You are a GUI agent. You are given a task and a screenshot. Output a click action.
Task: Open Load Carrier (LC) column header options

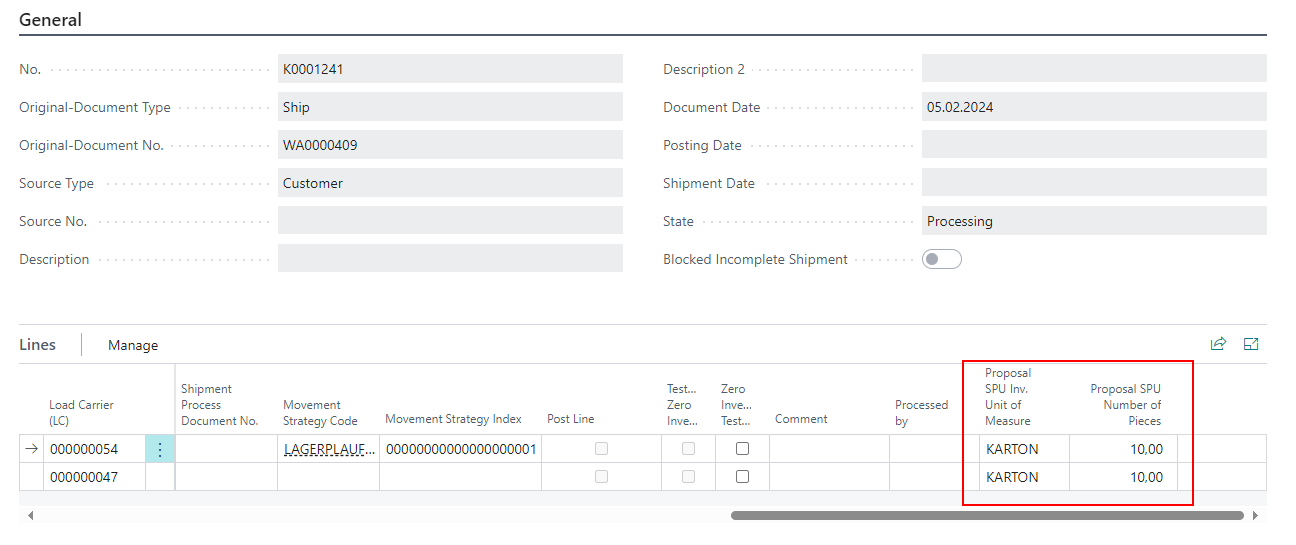click(x=81, y=412)
